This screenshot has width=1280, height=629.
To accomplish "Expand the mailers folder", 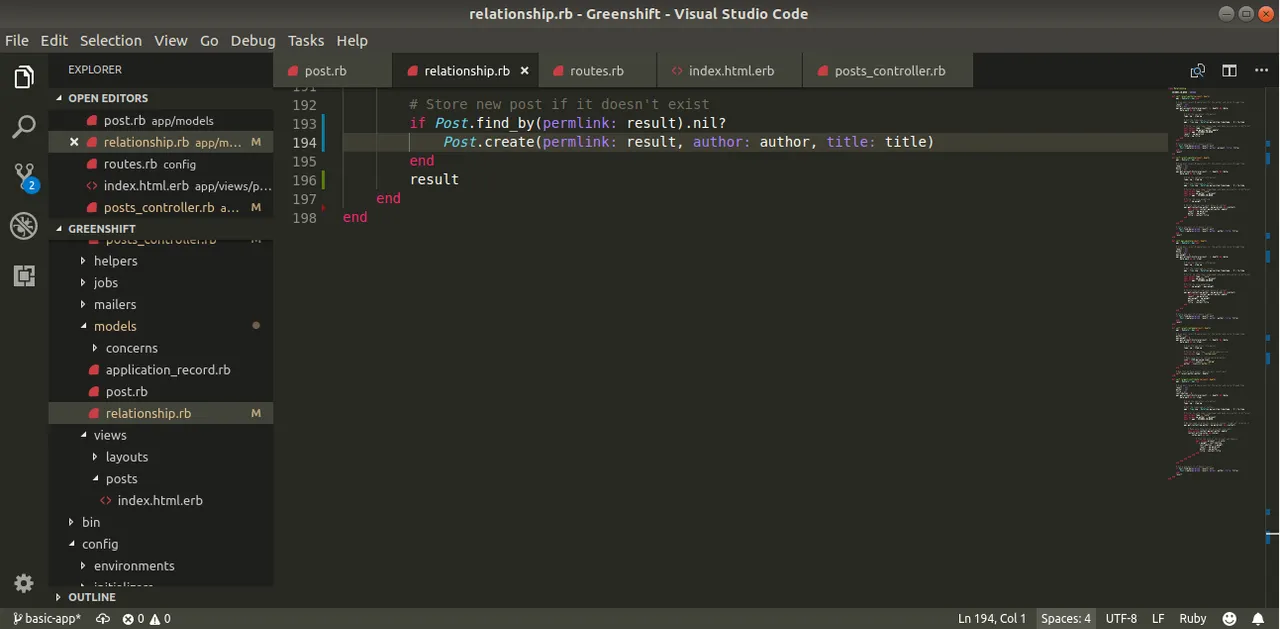I will (x=84, y=305).
